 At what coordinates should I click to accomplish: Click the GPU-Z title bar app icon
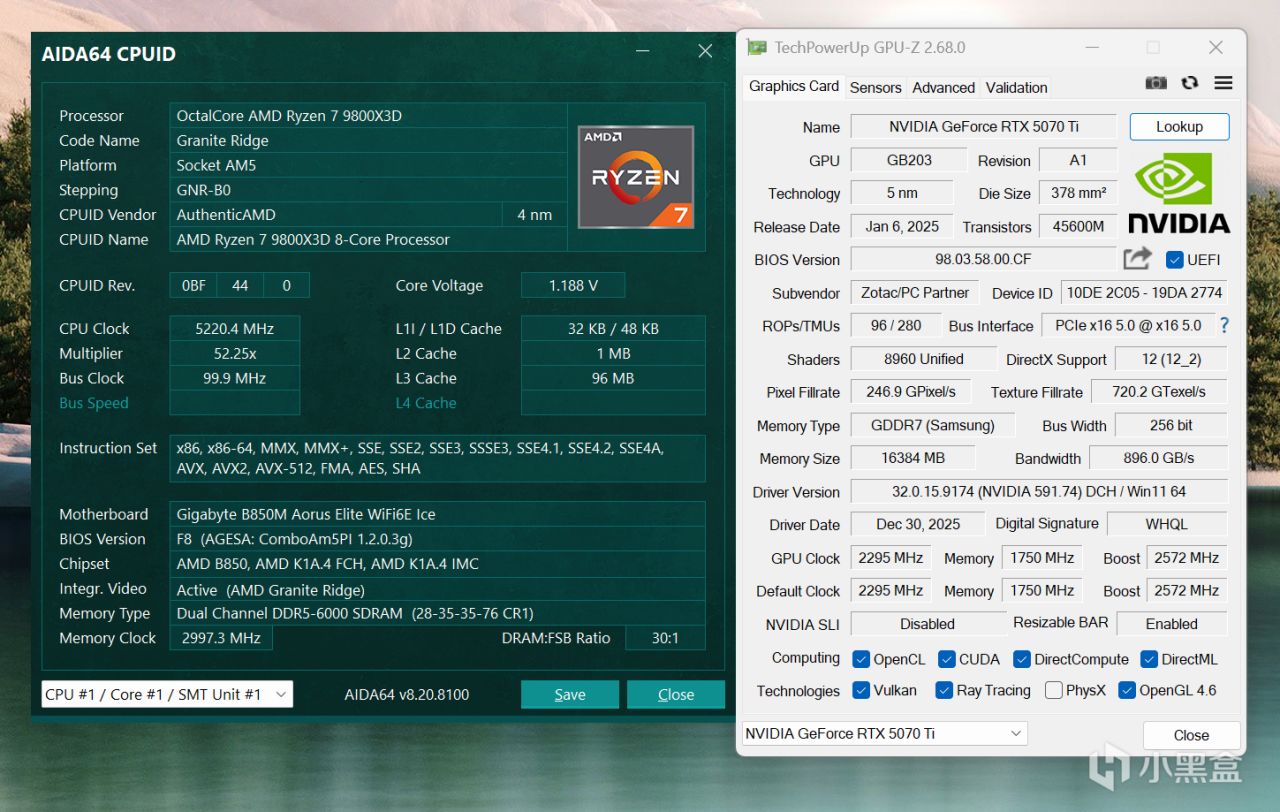click(757, 47)
